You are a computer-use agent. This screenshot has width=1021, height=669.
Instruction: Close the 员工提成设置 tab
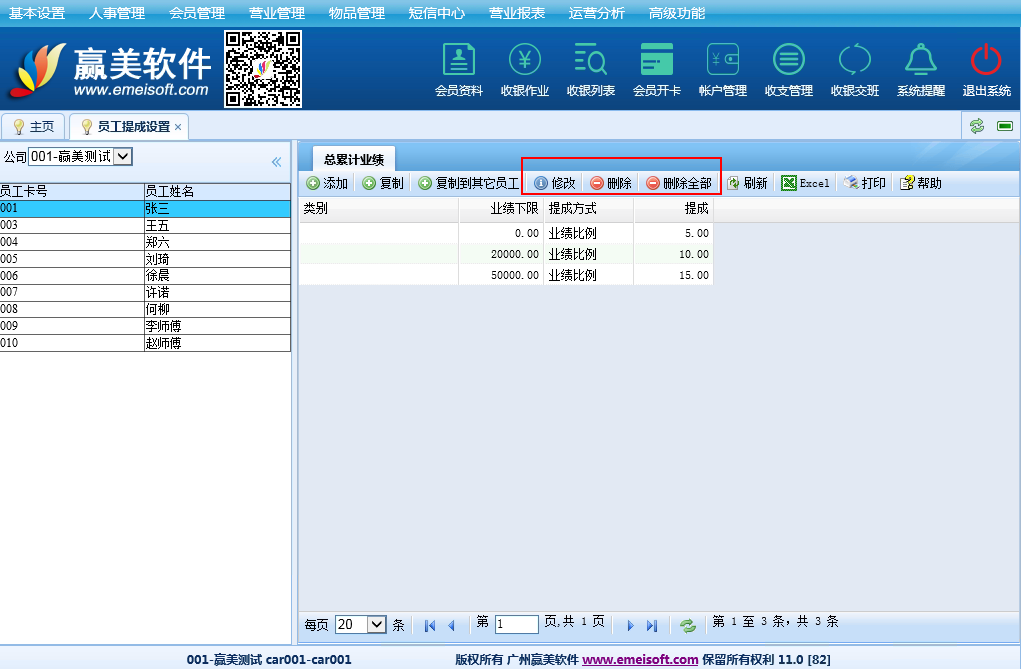click(x=178, y=127)
